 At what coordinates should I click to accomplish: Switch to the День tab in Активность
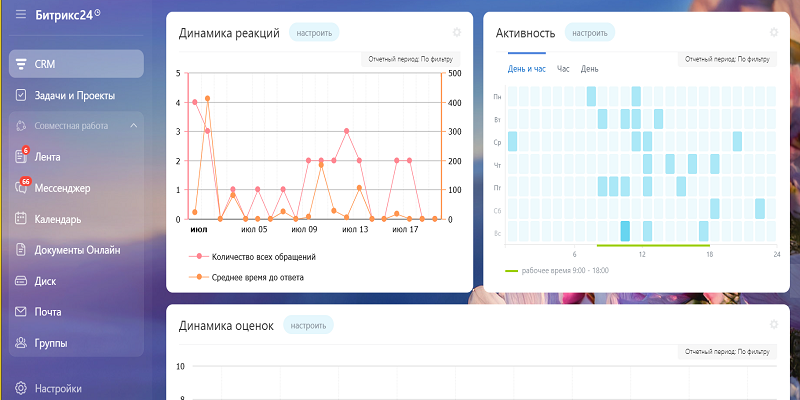(x=589, y=69)
